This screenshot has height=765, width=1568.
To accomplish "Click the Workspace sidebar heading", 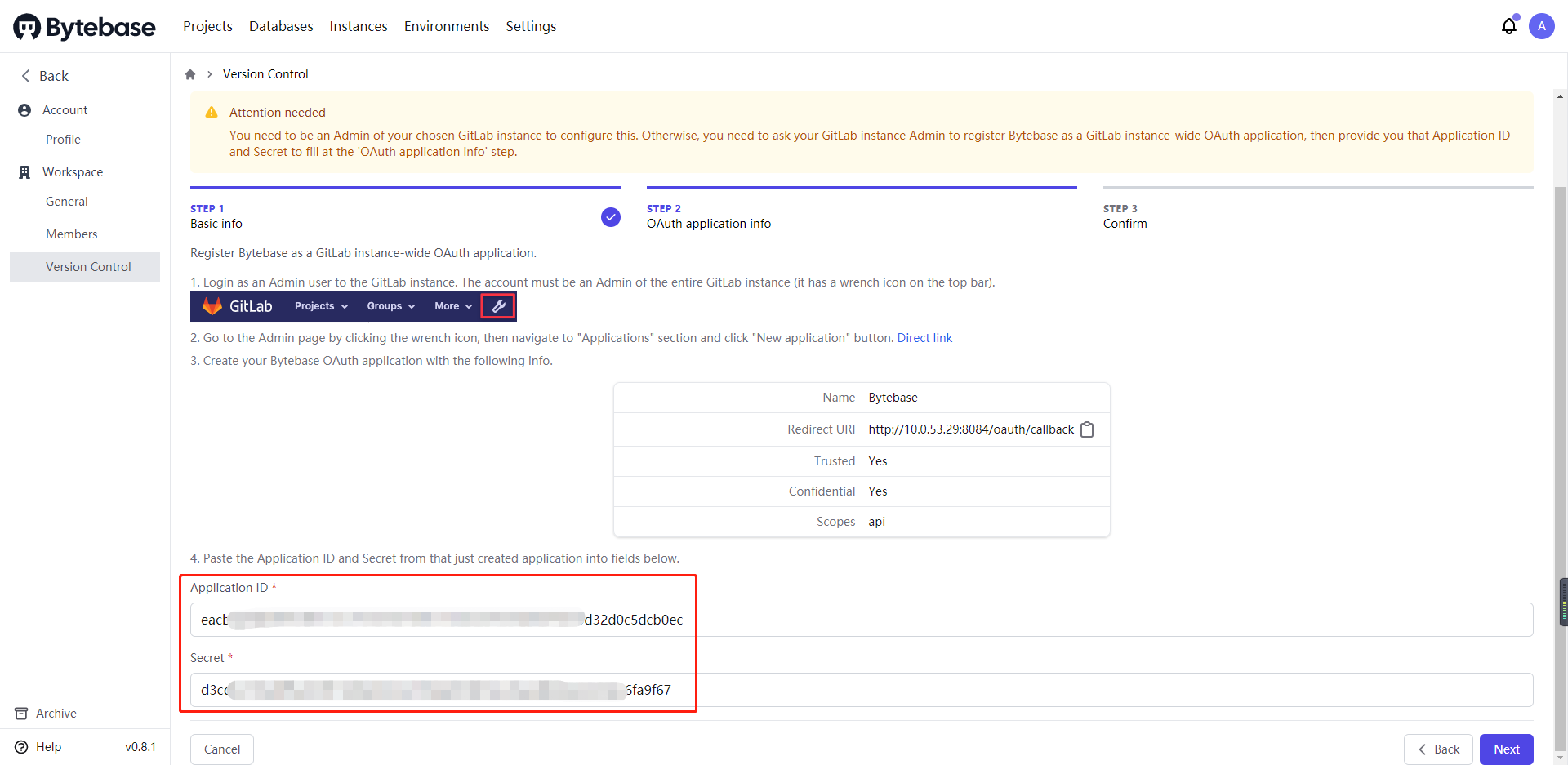I will [73, 172].
